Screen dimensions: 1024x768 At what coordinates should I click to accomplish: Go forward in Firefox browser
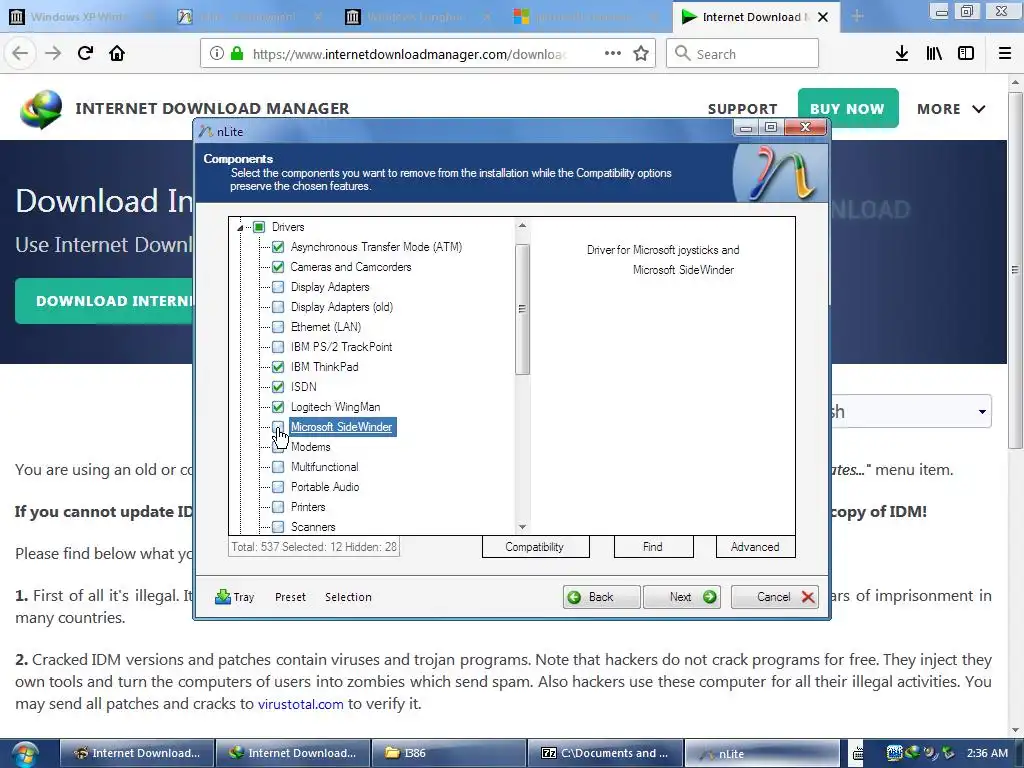53,54
